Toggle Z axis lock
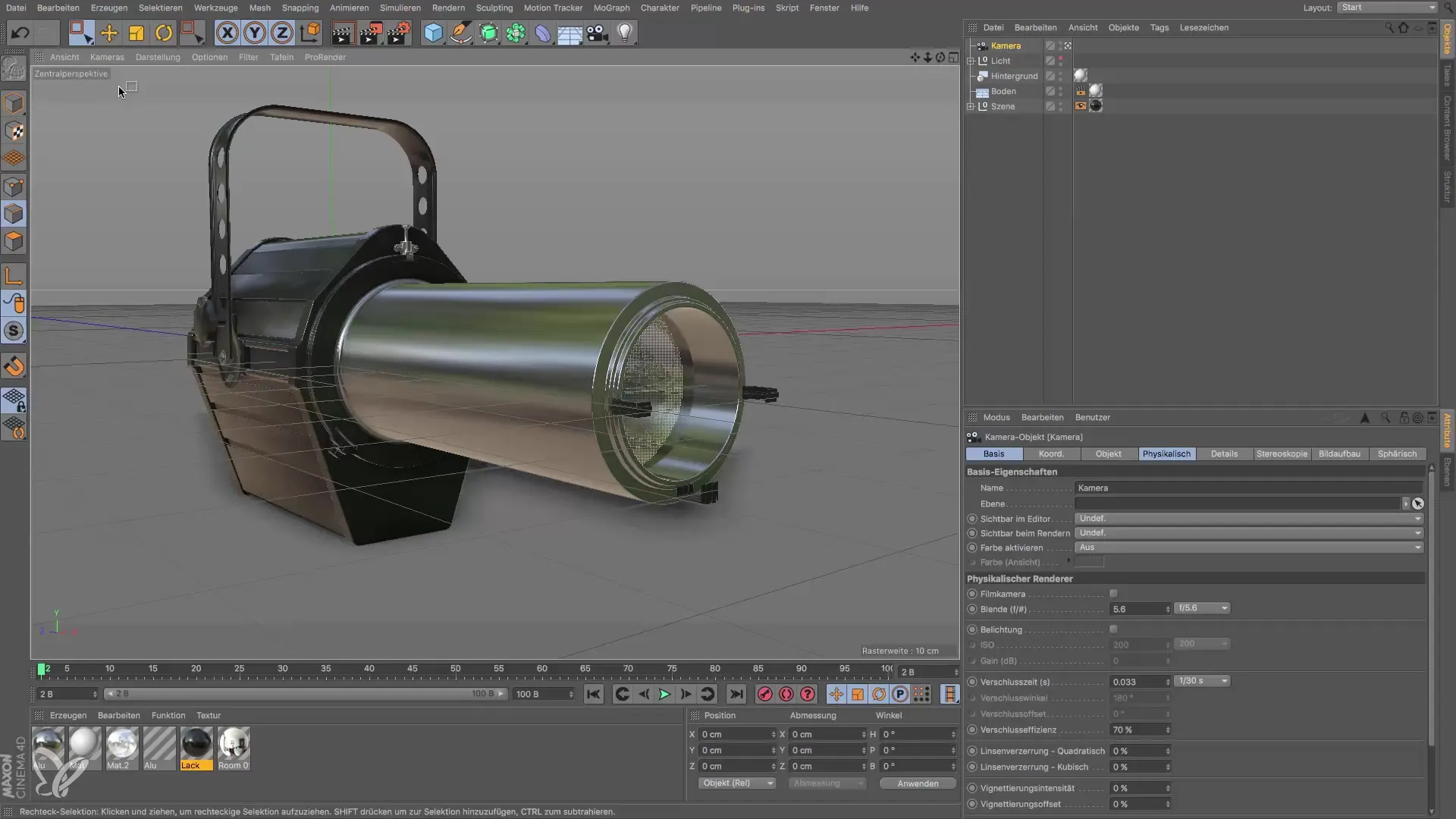 [x=282, y=33]
